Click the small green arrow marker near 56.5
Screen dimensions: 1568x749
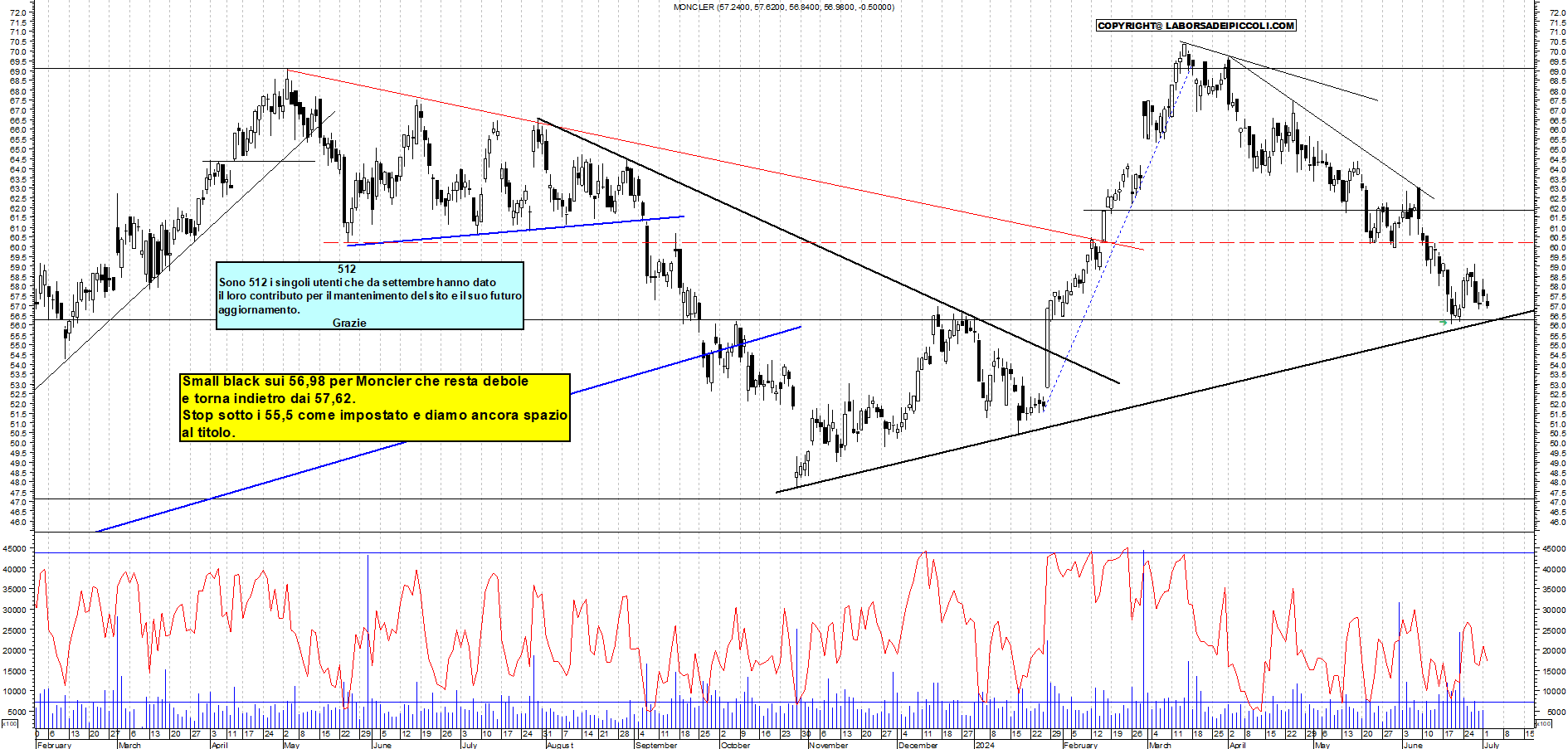[x=1444, y=322]
